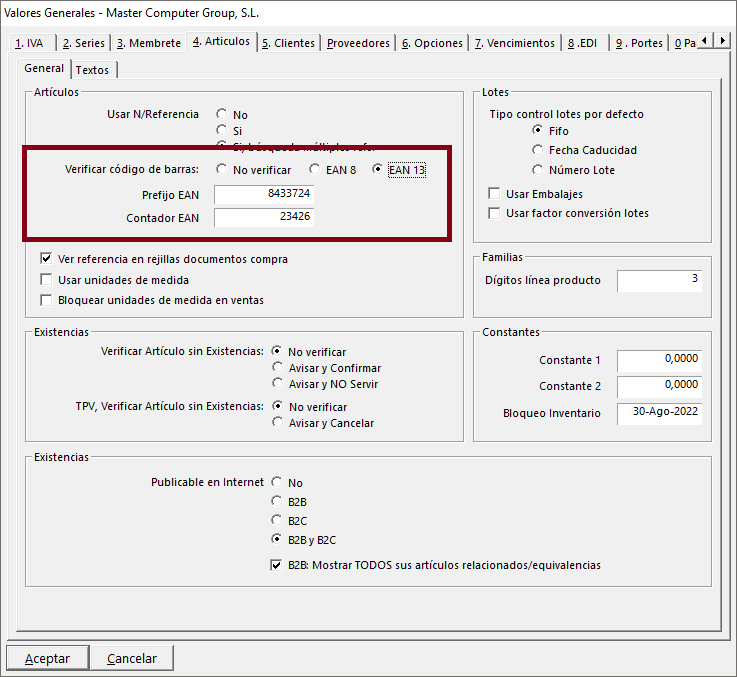Image resolution: width=737 pixels, height=677 pixels.
Task: Tick the Usar Embalajes checkbox
Action: tap(494, 194)
